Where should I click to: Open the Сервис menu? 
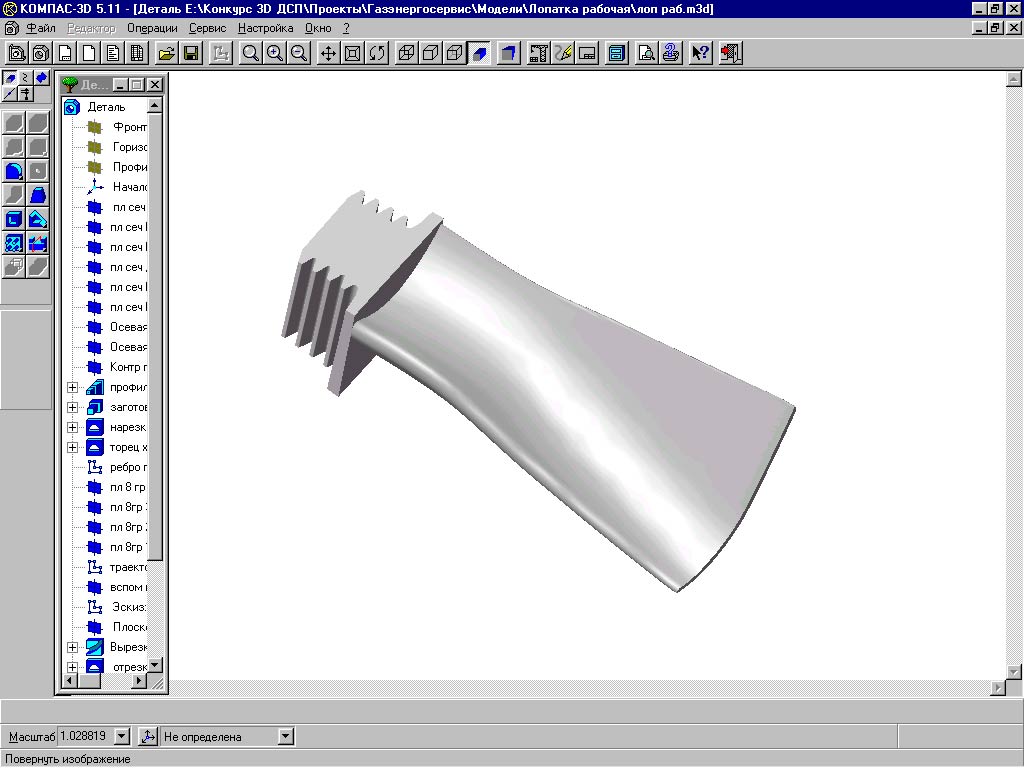(207, 28)
